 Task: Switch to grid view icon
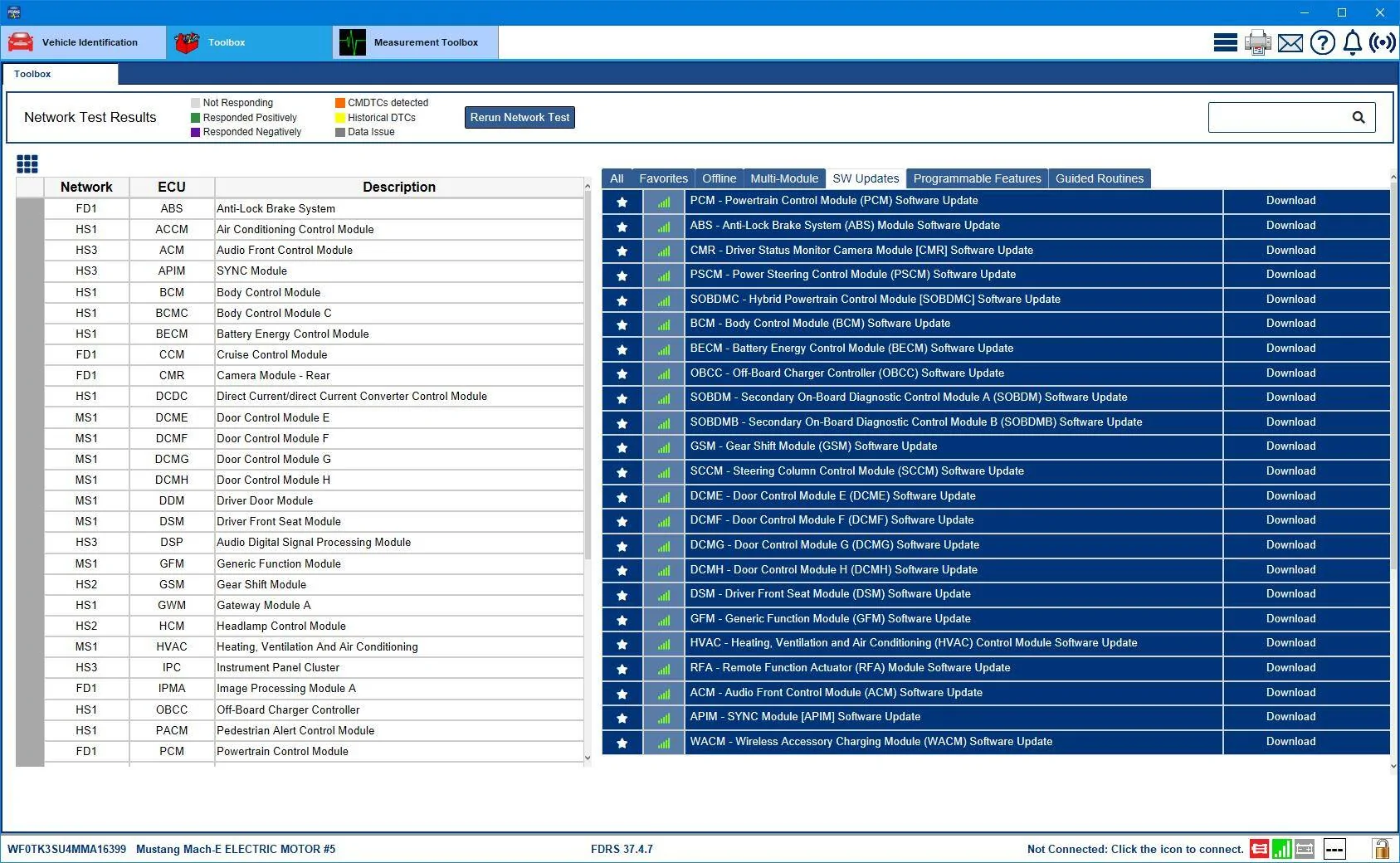[27, 163]
